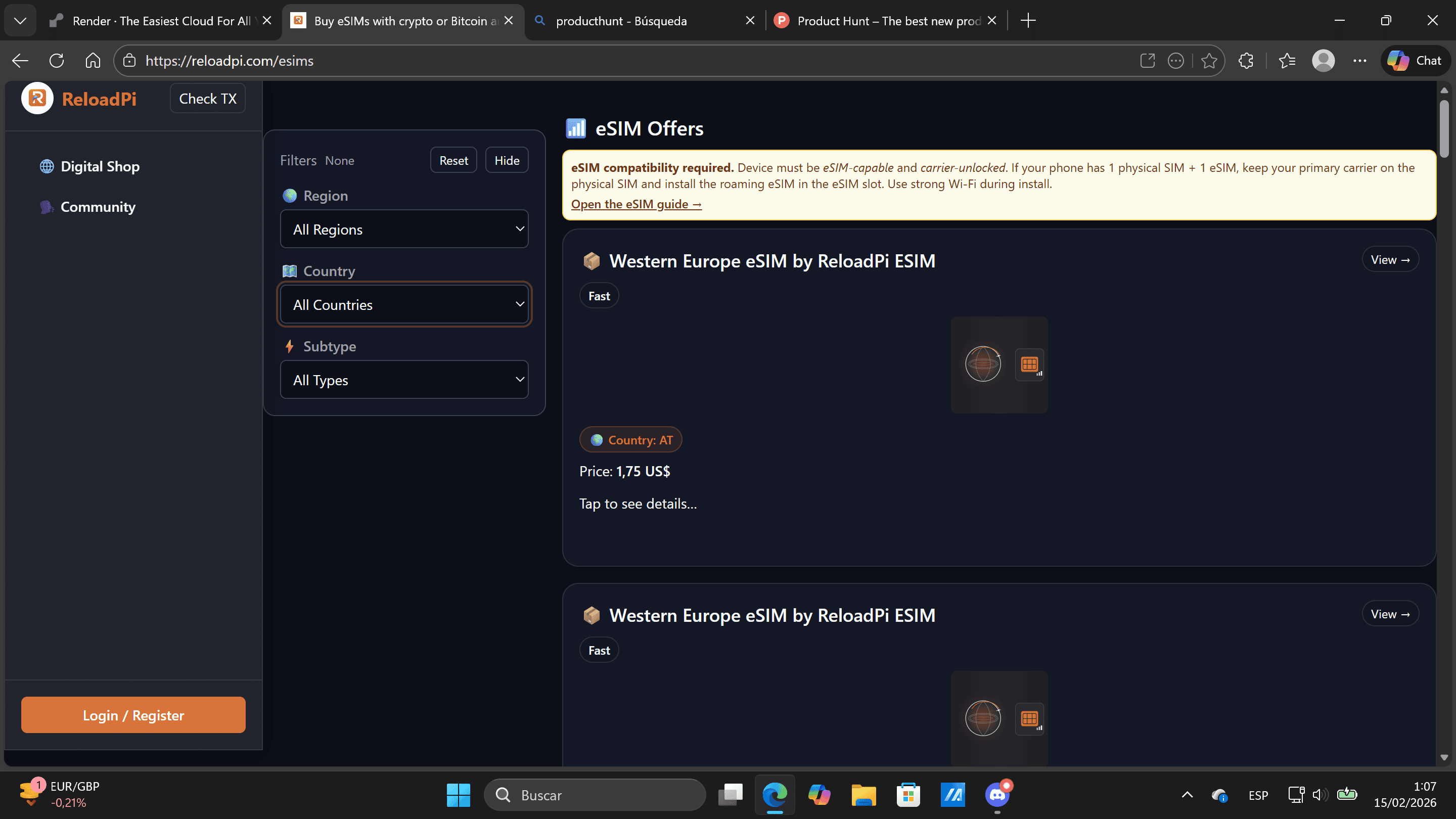Open the Digital Shop globe icon section
Screen dimensions: 1456x819
tap(47, 166)
